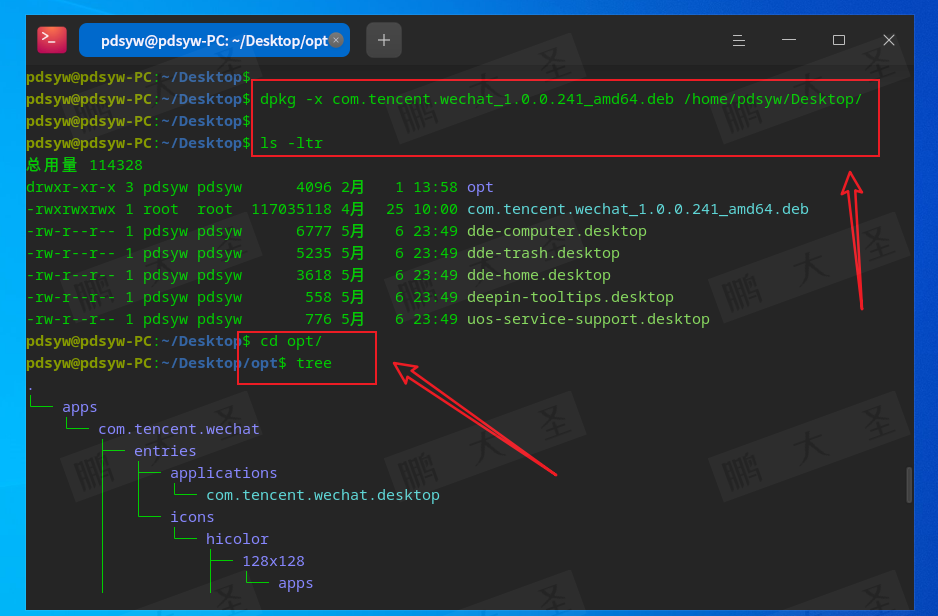Click the file size 6777
Viewport: 938px width, 616px height.
tap(313, 231)
